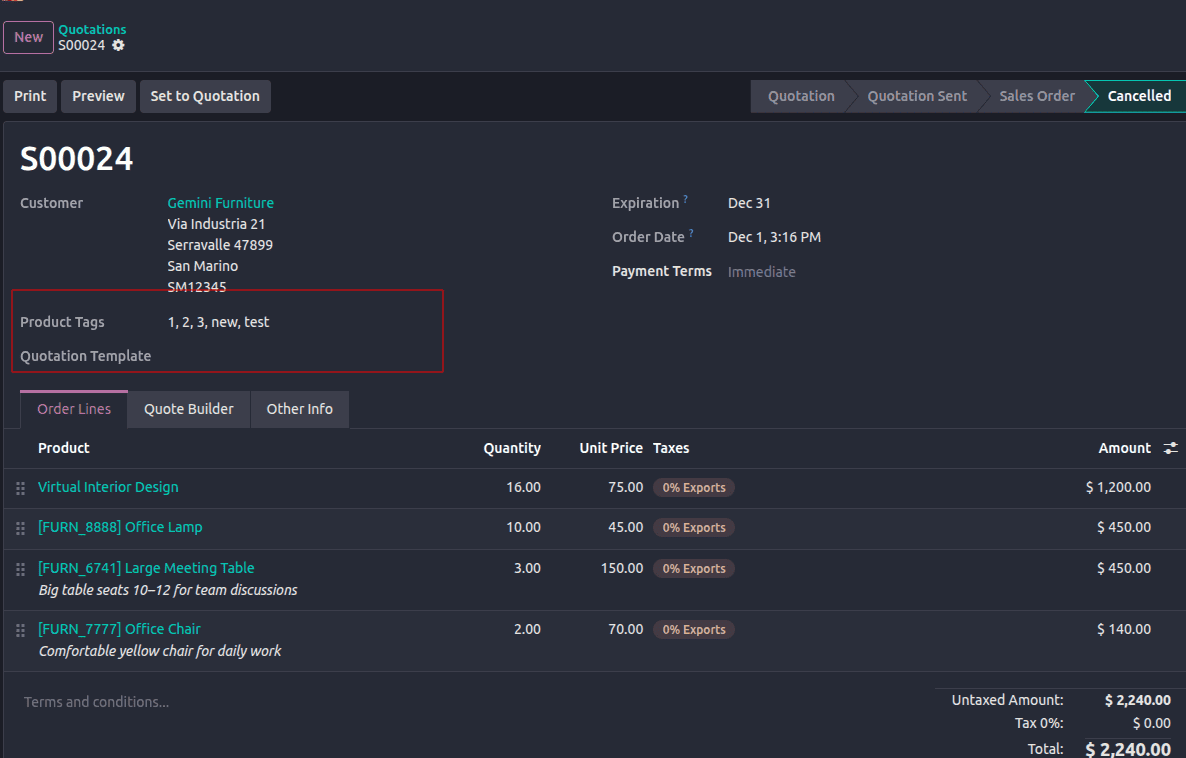
Task: Click the Preview button
Action: click(x=98, y=96)
